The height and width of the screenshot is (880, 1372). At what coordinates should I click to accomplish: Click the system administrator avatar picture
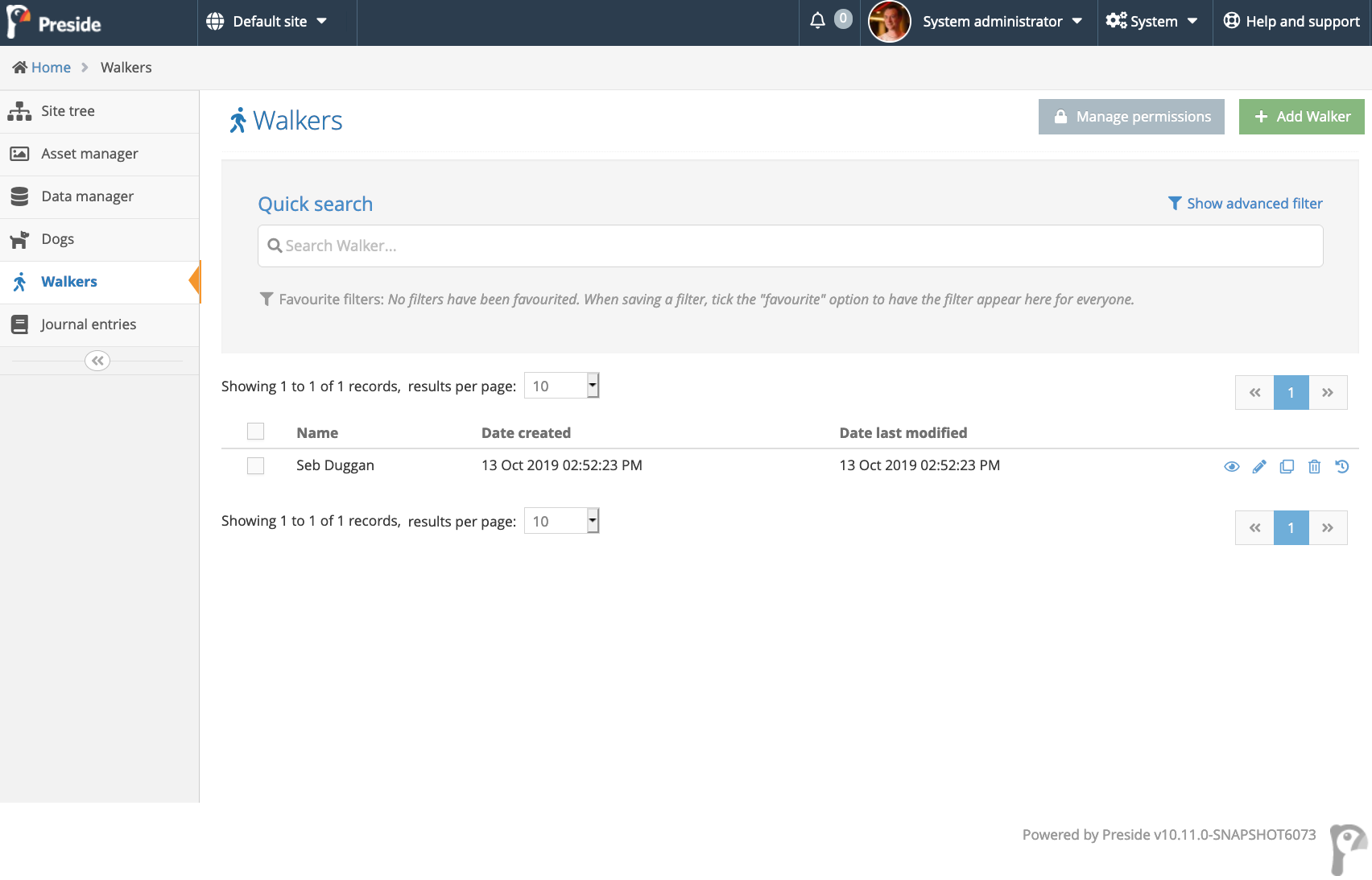pos(889,22)
